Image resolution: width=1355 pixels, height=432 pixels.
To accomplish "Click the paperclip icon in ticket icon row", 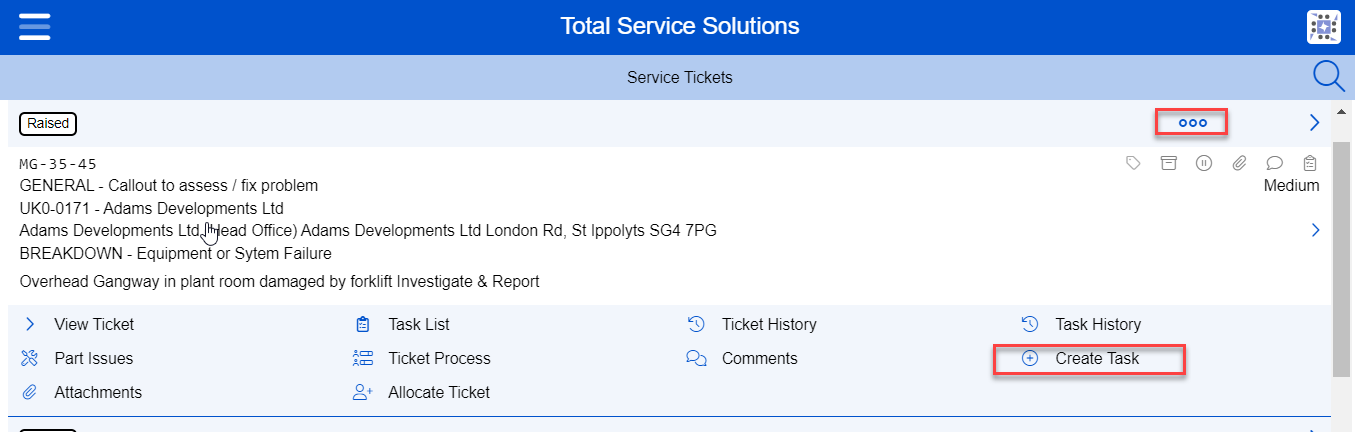I will [1239, 163].
